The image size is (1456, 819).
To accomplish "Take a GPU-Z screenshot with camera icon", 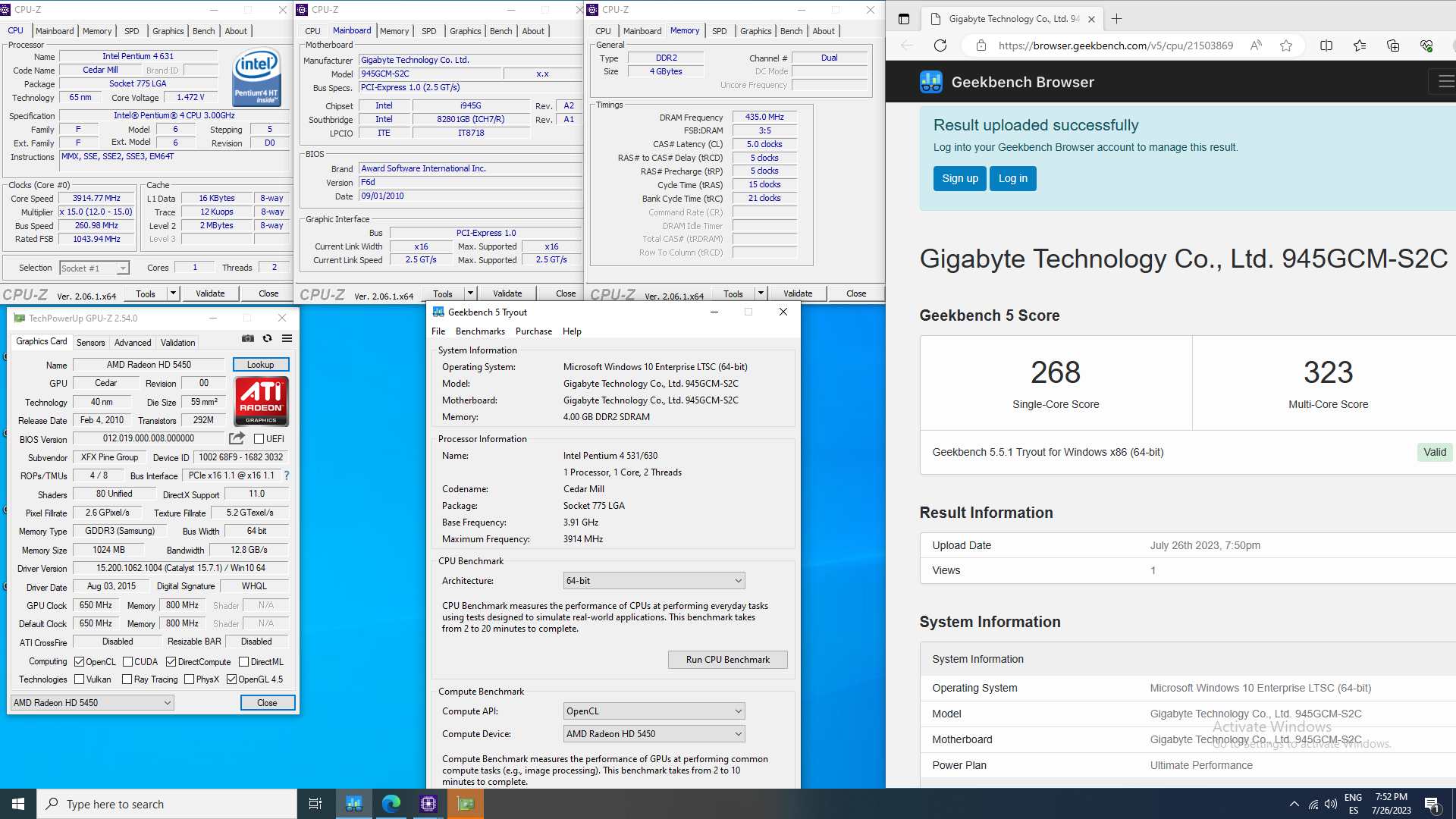I will tap(248, 339).
